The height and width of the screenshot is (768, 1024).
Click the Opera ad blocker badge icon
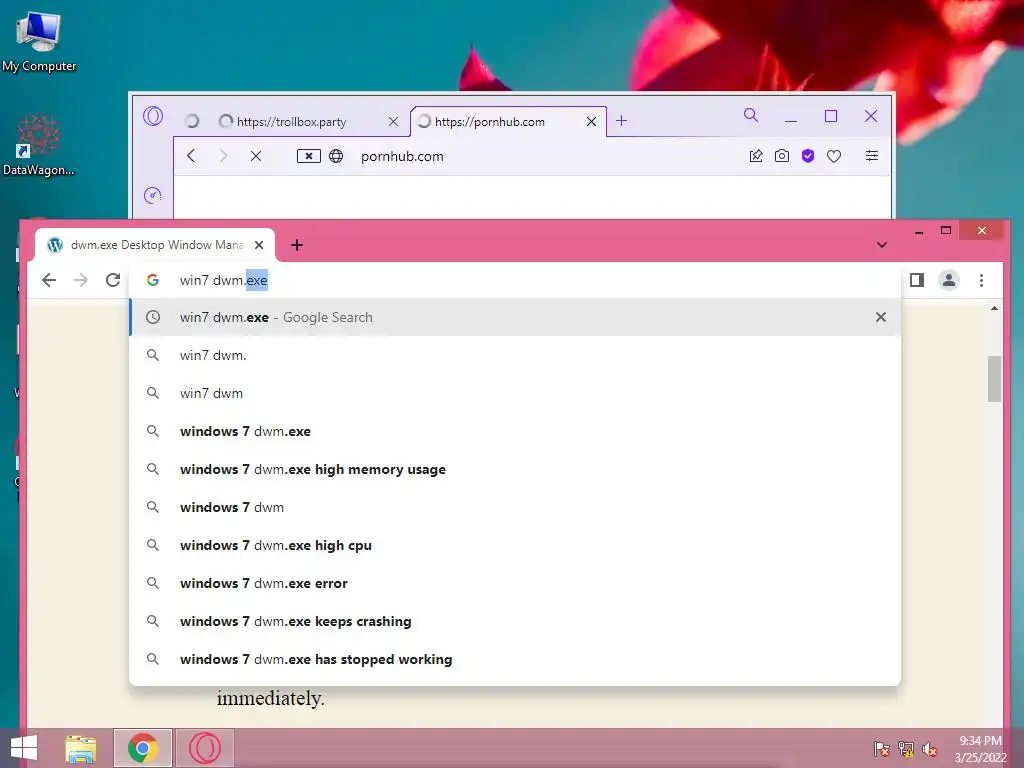coord(308,156)
